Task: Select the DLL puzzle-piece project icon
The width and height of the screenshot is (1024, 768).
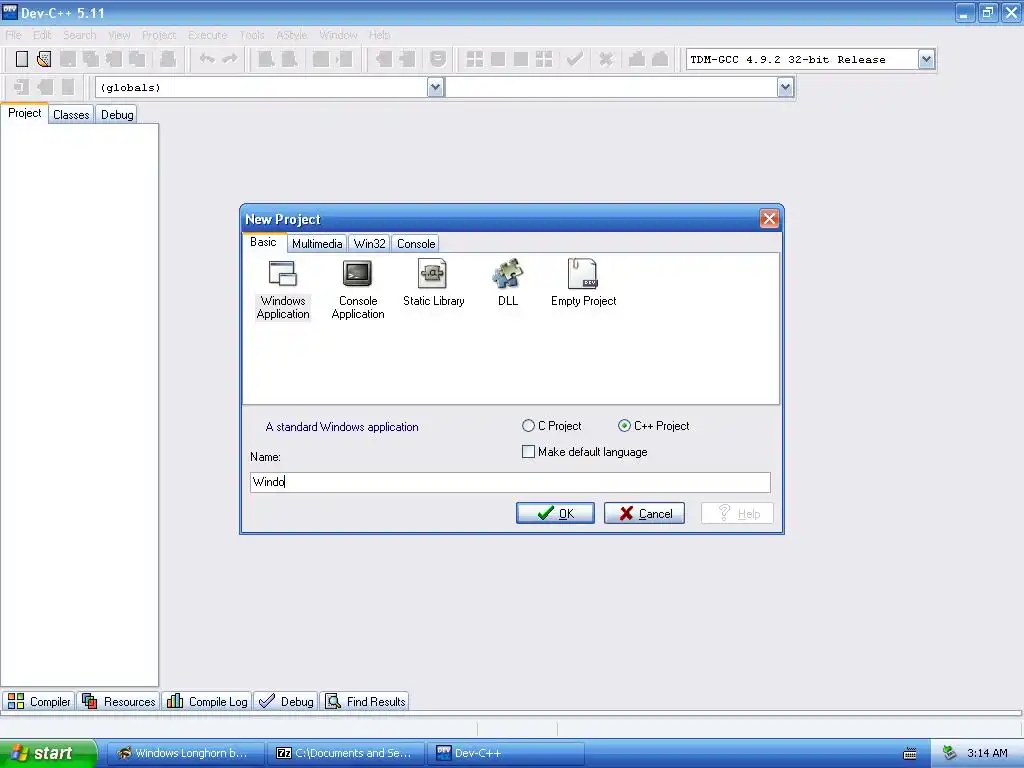Action: (x=507, y=283)
